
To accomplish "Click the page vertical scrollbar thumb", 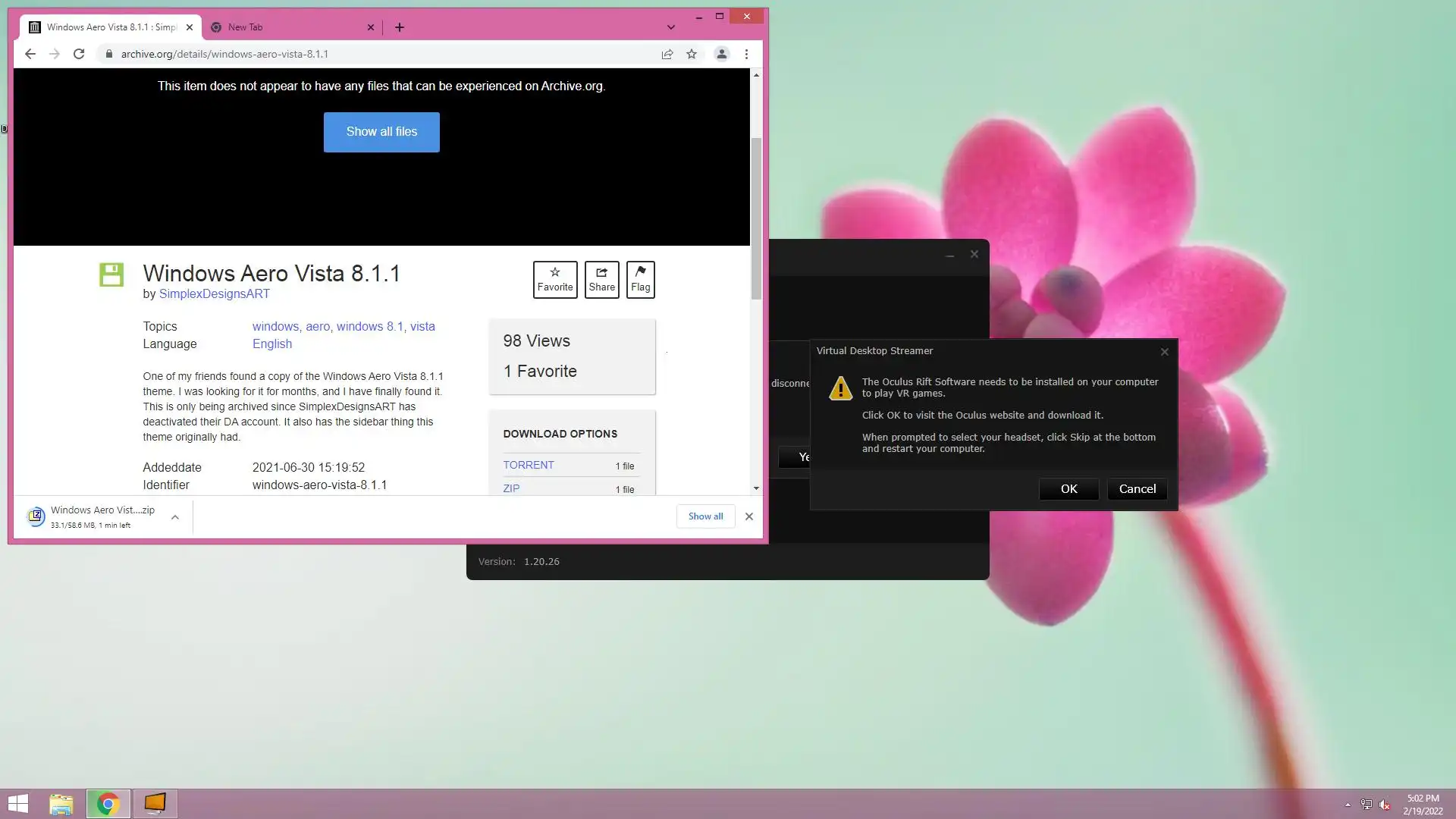I will click(755, 218).
